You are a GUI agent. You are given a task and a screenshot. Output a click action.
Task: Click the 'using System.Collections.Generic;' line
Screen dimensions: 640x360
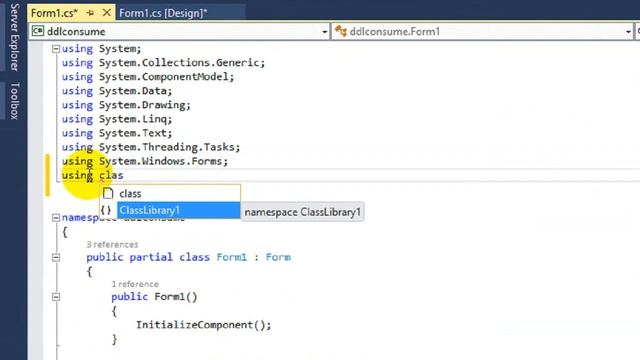point(163,63)
